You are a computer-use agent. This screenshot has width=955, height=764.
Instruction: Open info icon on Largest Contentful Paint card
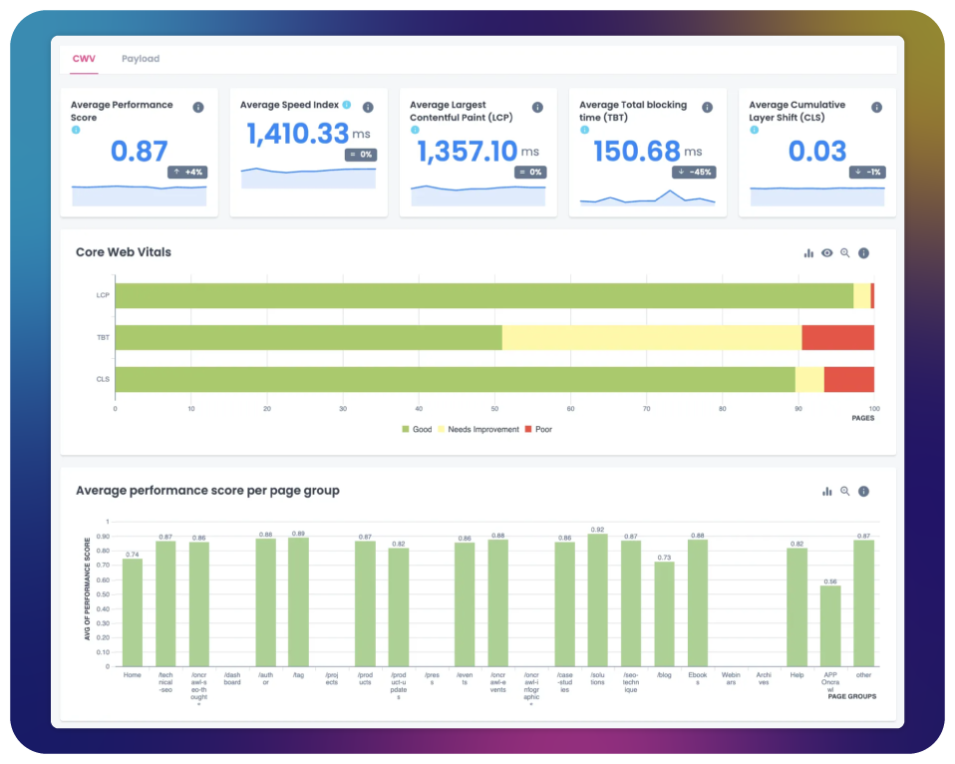click(x=537, y=107)
